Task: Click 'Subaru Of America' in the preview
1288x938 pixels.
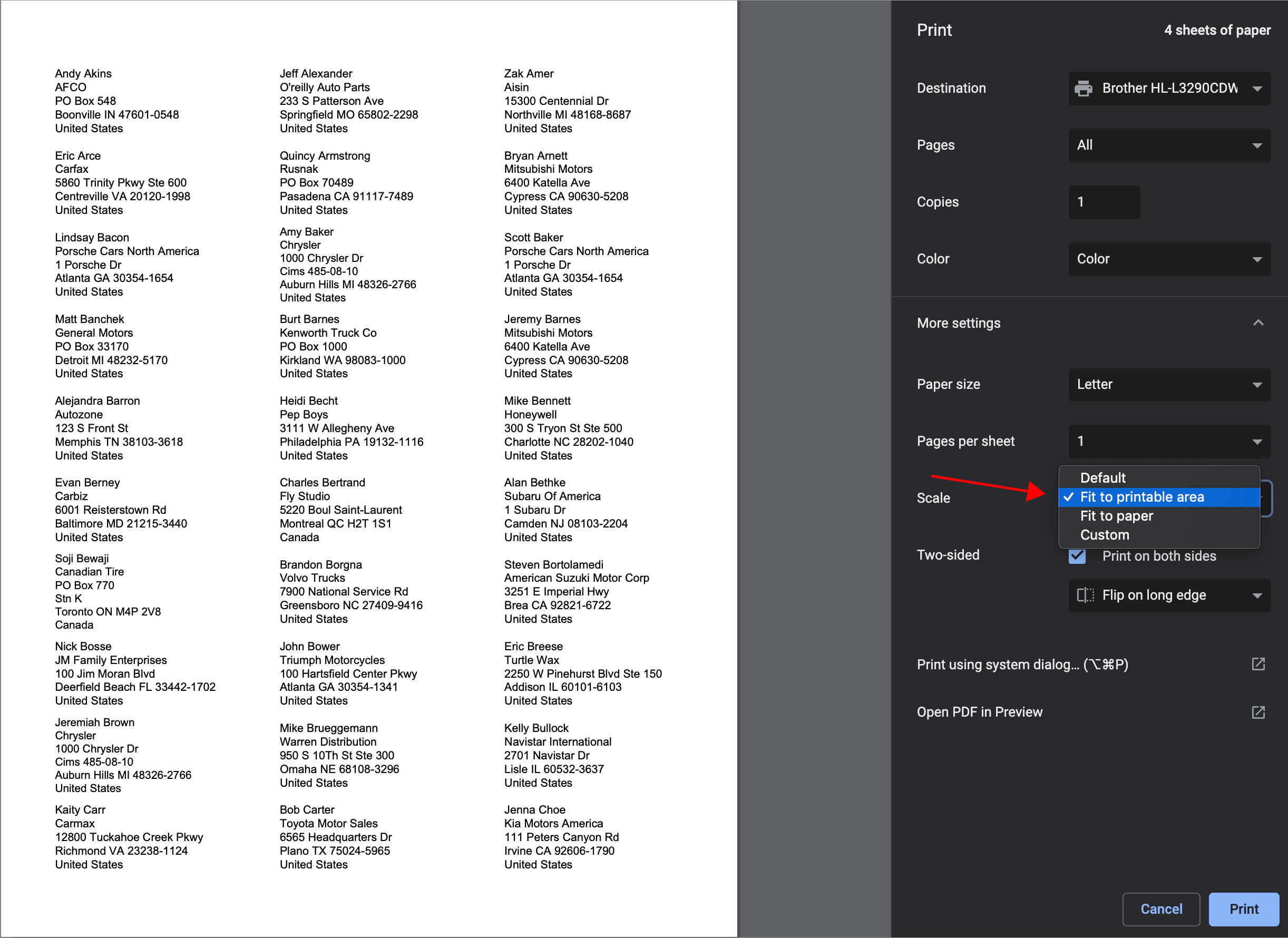Action: click(553, 496)
